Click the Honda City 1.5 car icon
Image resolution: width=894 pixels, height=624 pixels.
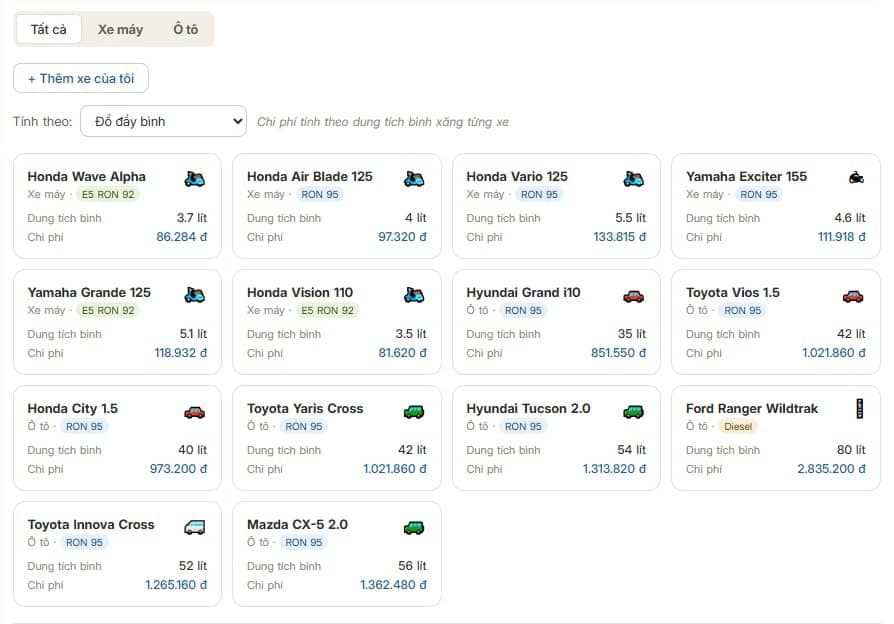click(x=194, y=412)
